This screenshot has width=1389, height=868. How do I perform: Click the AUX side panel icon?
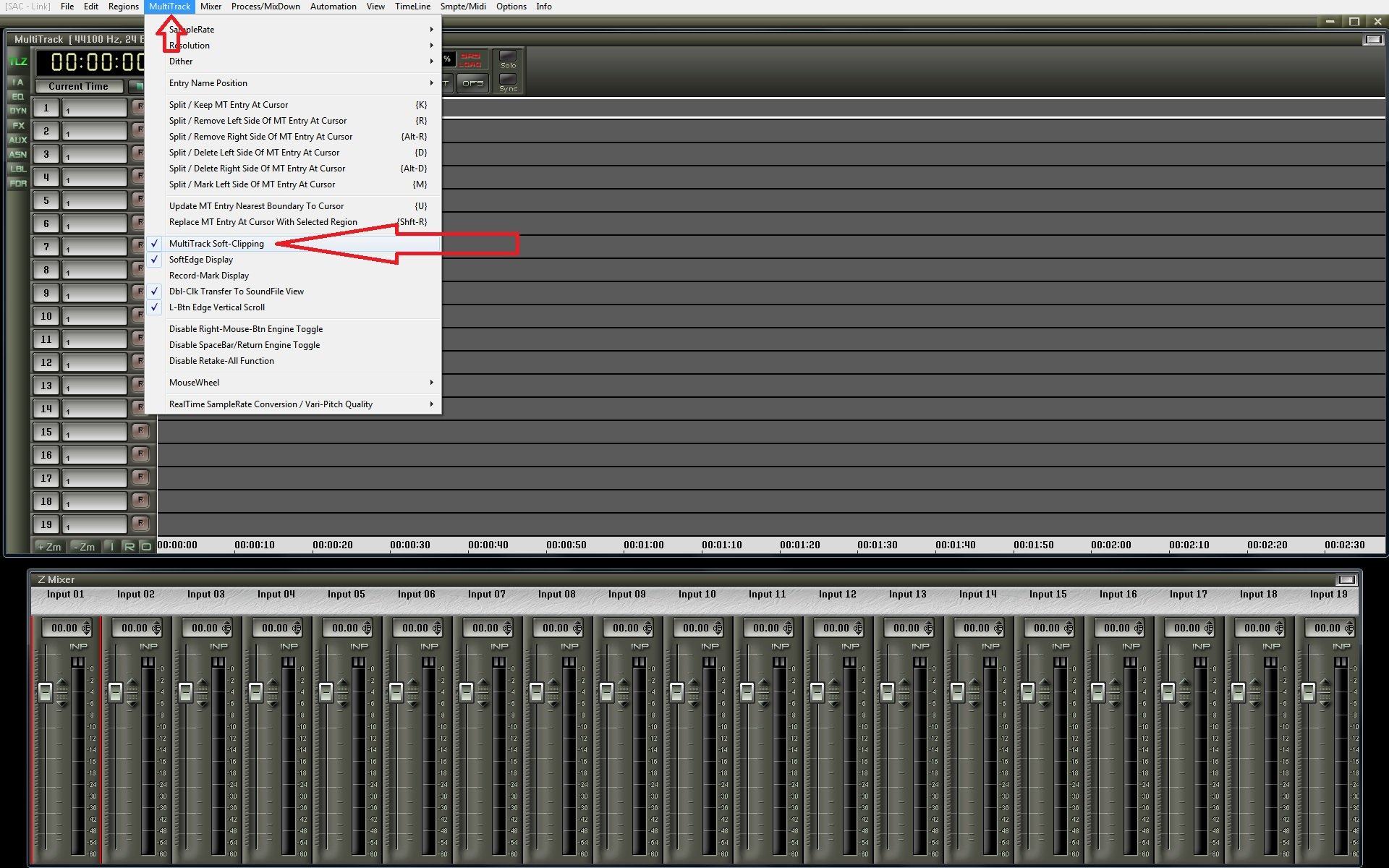pyautogui.click(x=18, y=140)
